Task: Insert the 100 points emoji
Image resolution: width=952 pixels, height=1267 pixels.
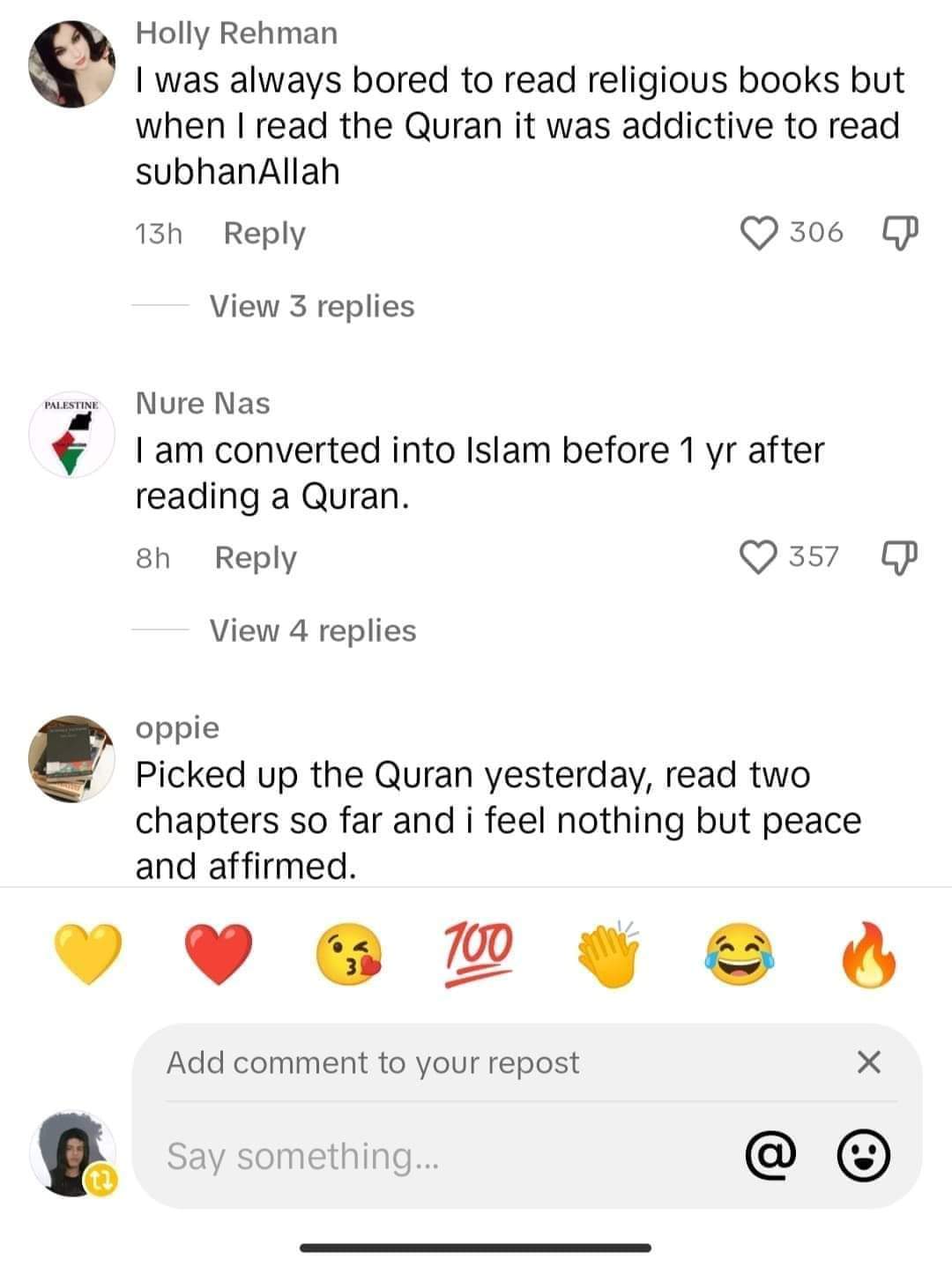Action: [479, 953]
